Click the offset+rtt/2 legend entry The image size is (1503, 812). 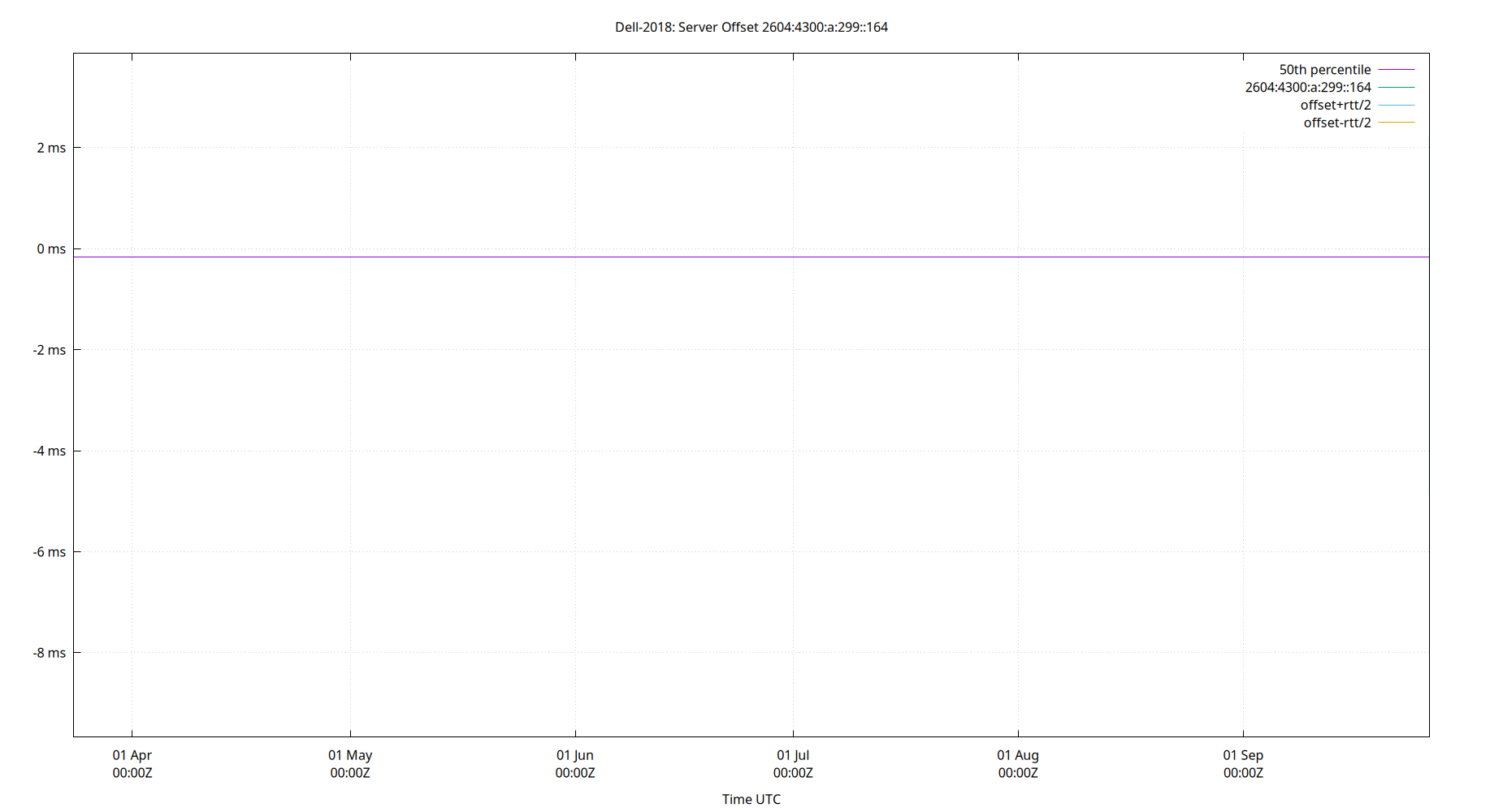pyautogui.click(x=1335, y=105)
